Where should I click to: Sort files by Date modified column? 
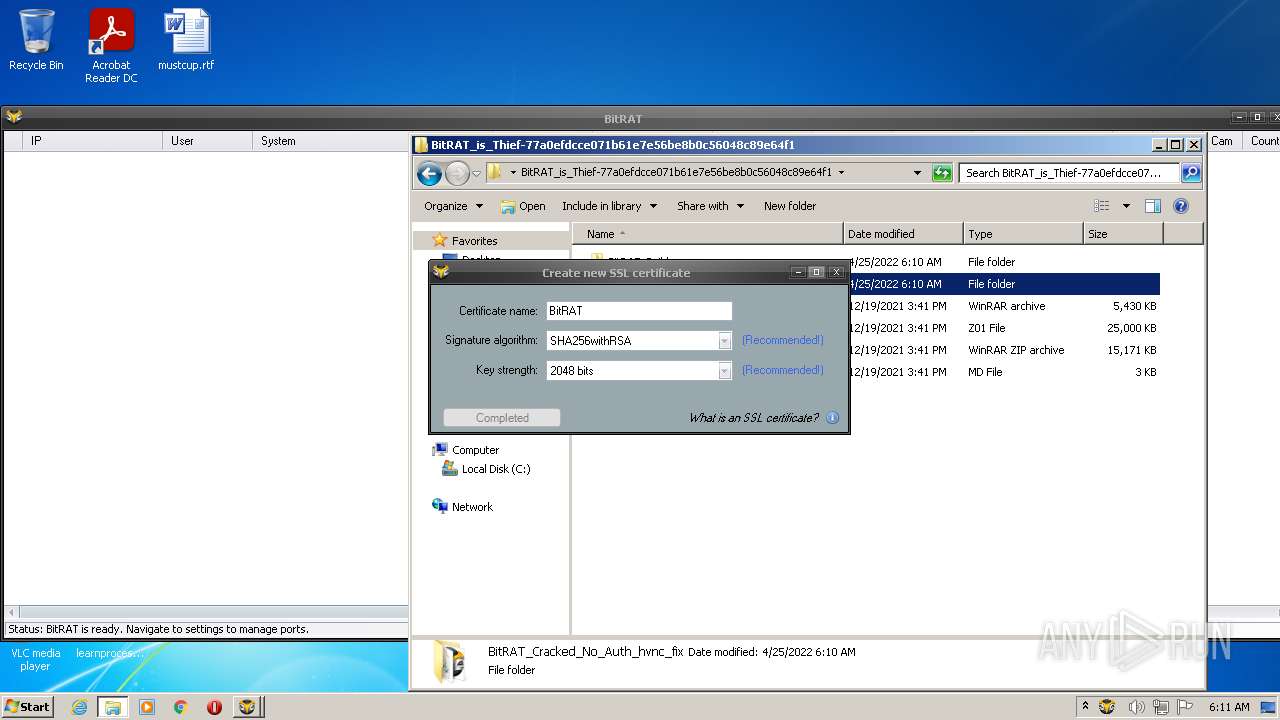point(903,234)
